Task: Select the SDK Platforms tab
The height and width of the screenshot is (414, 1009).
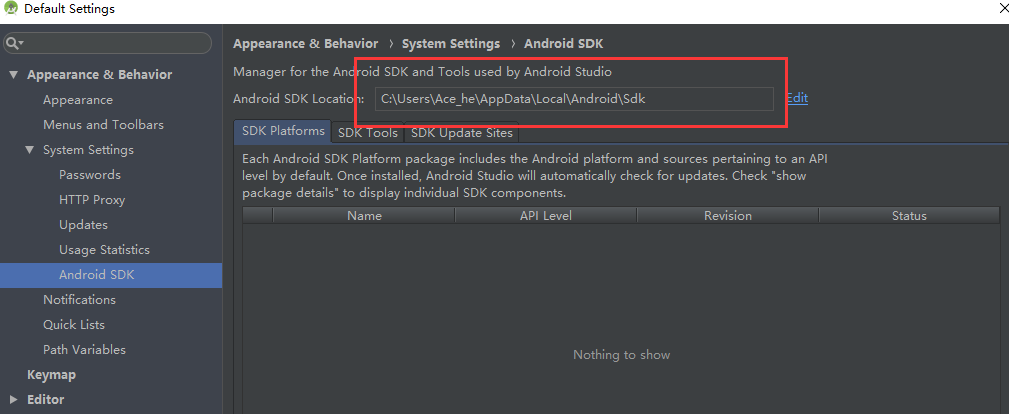Action: pyautogui.click(x=284, y=132)
